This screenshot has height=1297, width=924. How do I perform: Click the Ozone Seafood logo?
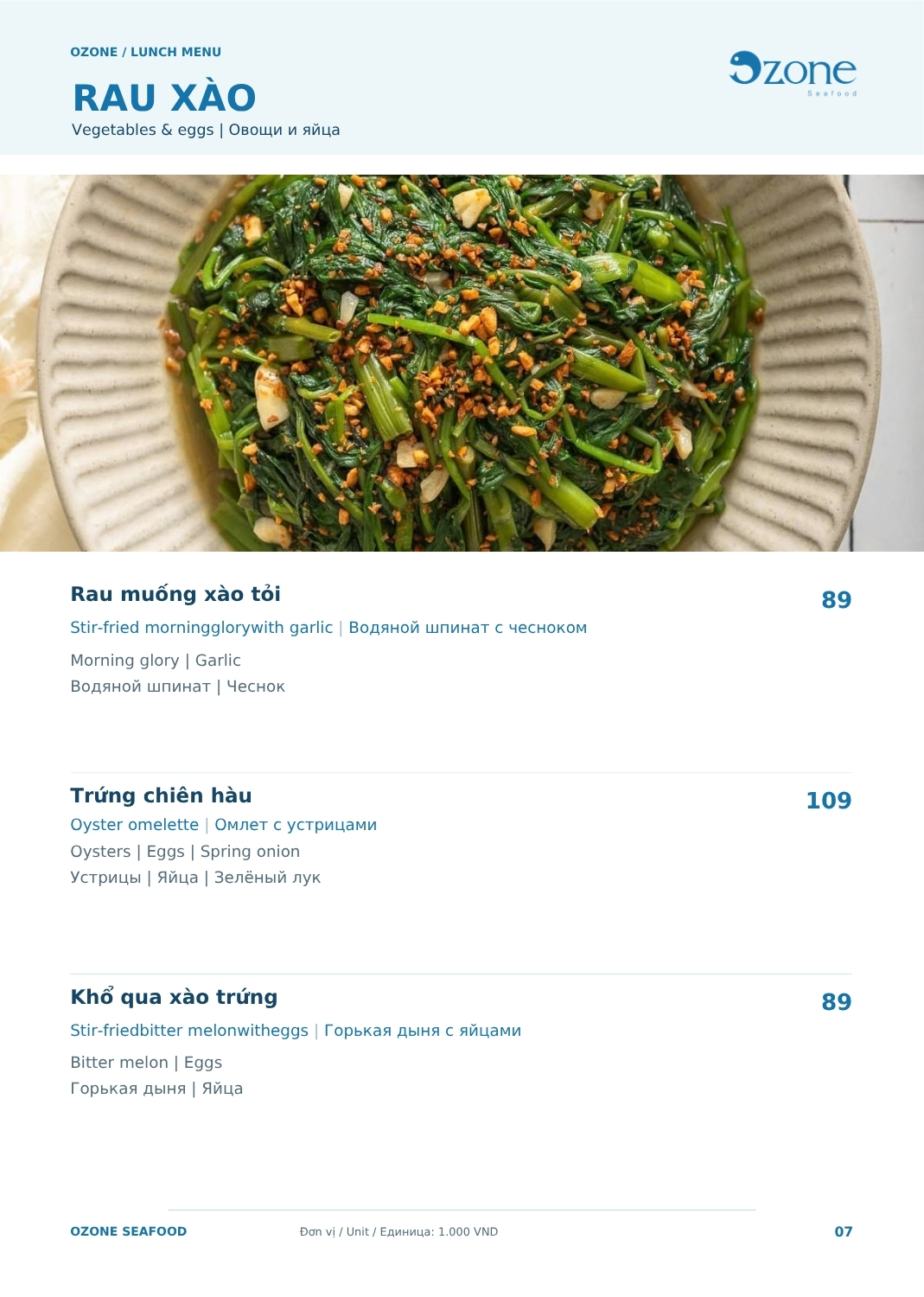tap(793, 73)
